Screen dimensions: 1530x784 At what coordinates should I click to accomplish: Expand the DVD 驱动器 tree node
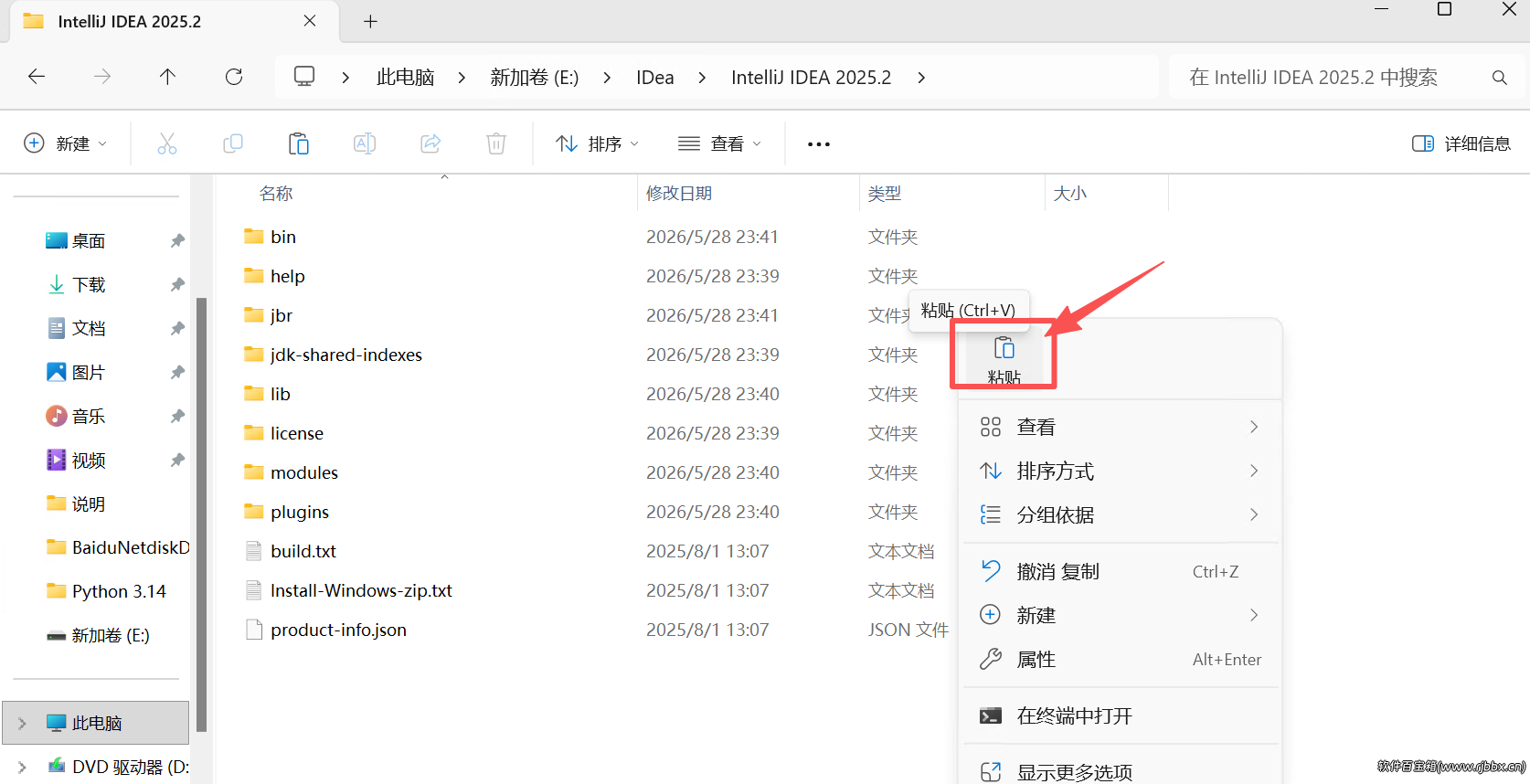(x=22, y=768)
